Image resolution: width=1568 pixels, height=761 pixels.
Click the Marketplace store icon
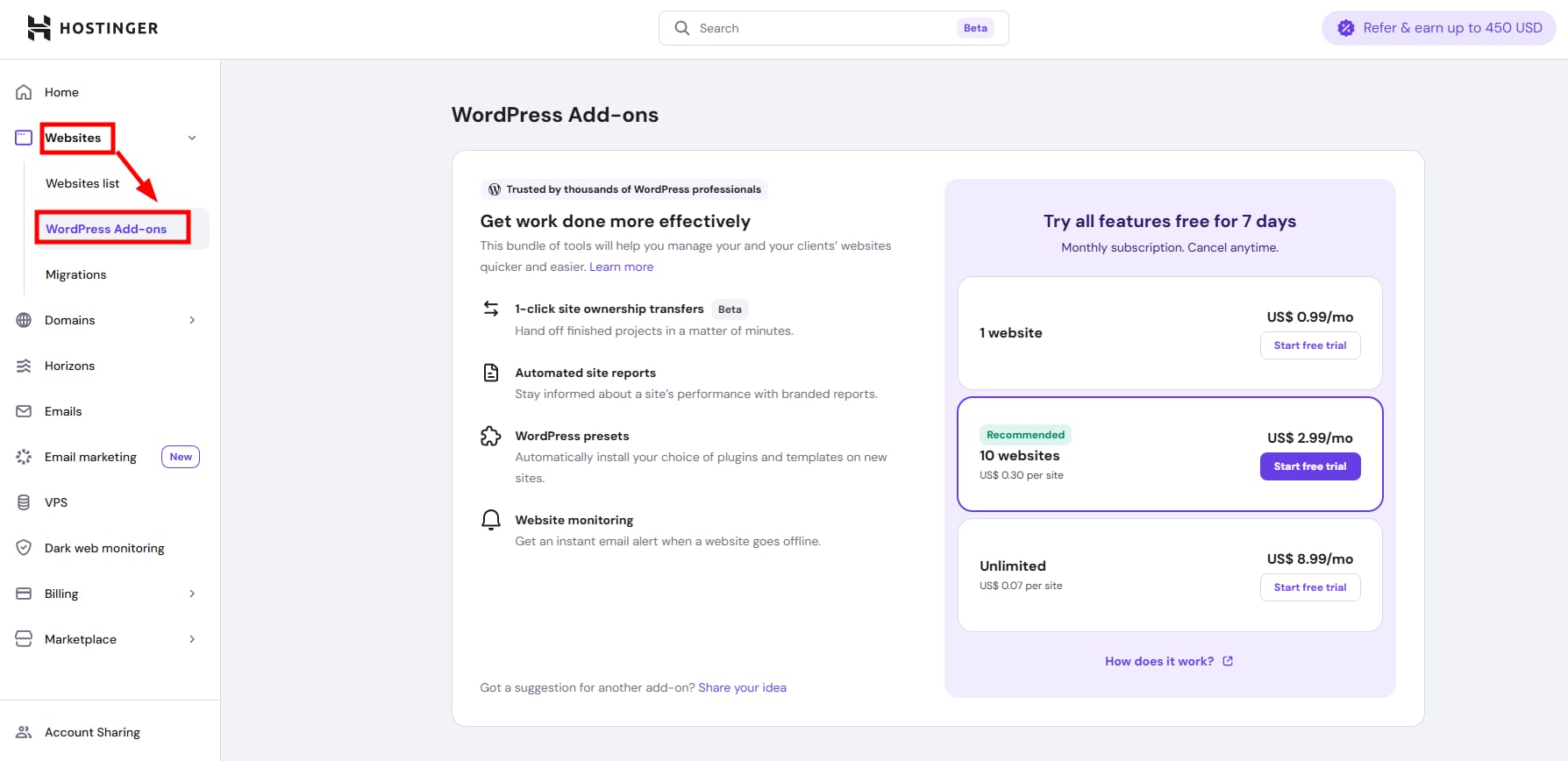click(x=24, y=639)
